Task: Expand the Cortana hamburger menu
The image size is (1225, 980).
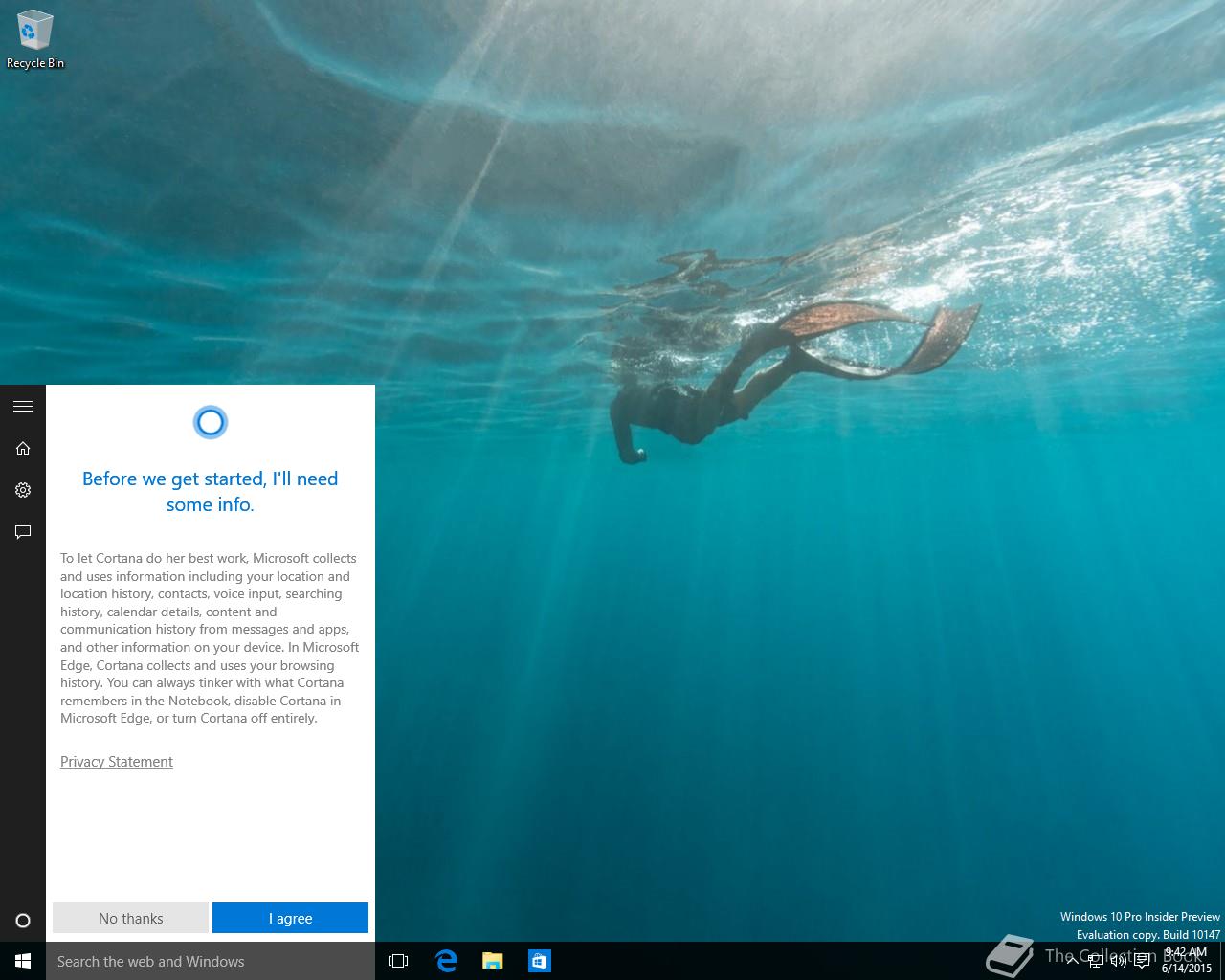Action: click(x=23, y=407)
